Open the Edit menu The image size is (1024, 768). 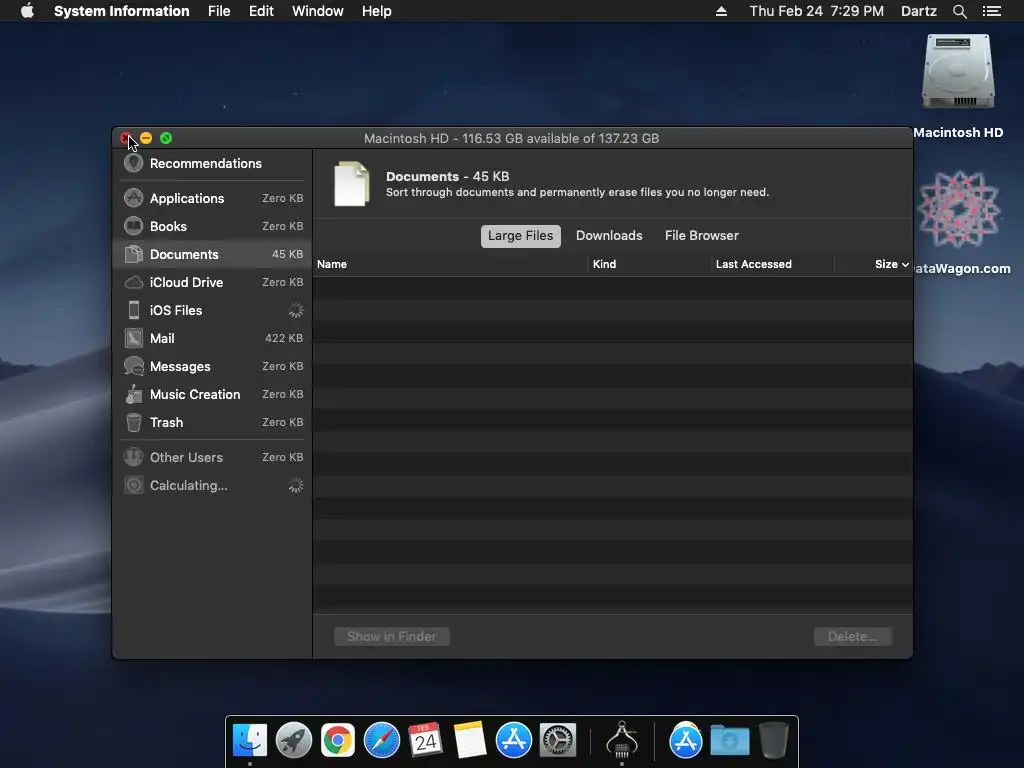(x=261, y=11)
